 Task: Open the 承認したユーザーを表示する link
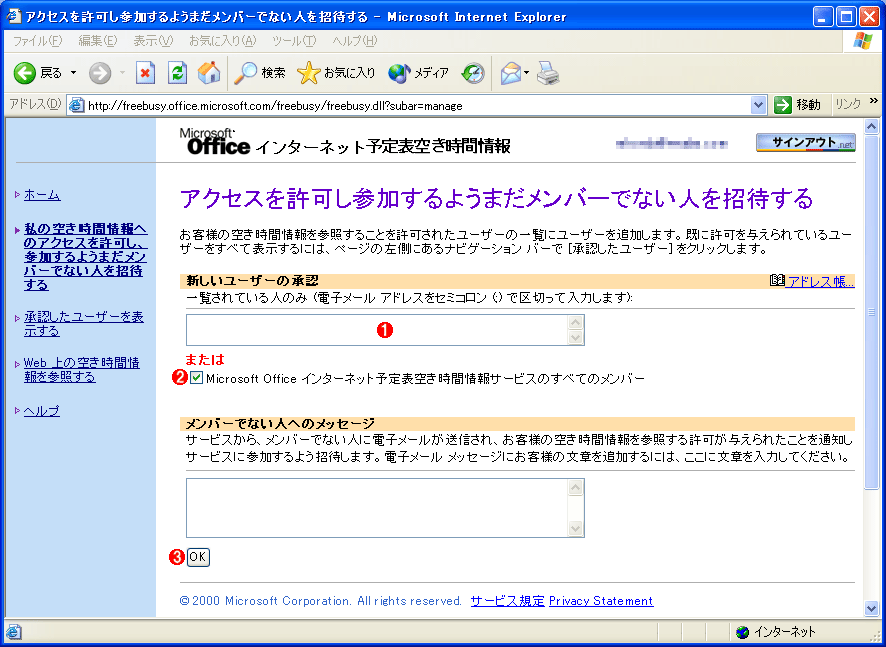tap(84, 324)
